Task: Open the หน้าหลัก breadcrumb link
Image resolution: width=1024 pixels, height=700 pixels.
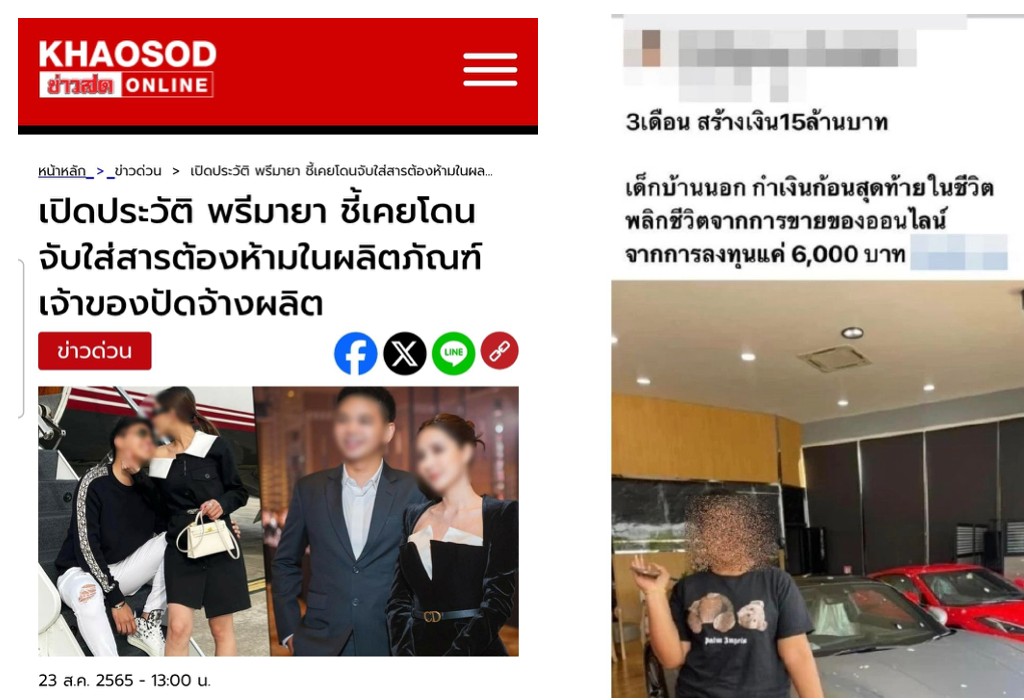Action: (x=62, y=171)
